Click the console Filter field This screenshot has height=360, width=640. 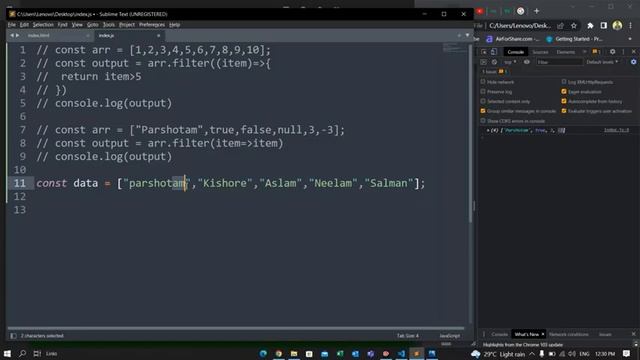[559, 62]
